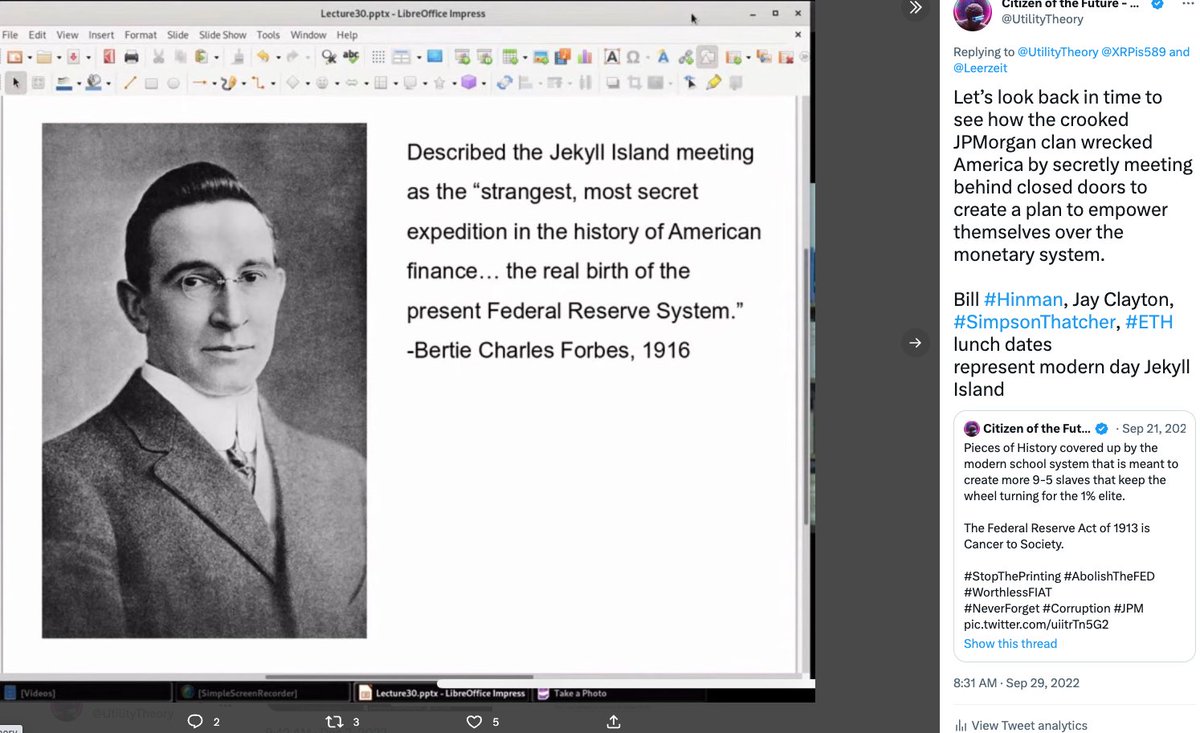This screenshot has height=733, width=1200.
Task: Open the Insert menu
Action: 101,34
